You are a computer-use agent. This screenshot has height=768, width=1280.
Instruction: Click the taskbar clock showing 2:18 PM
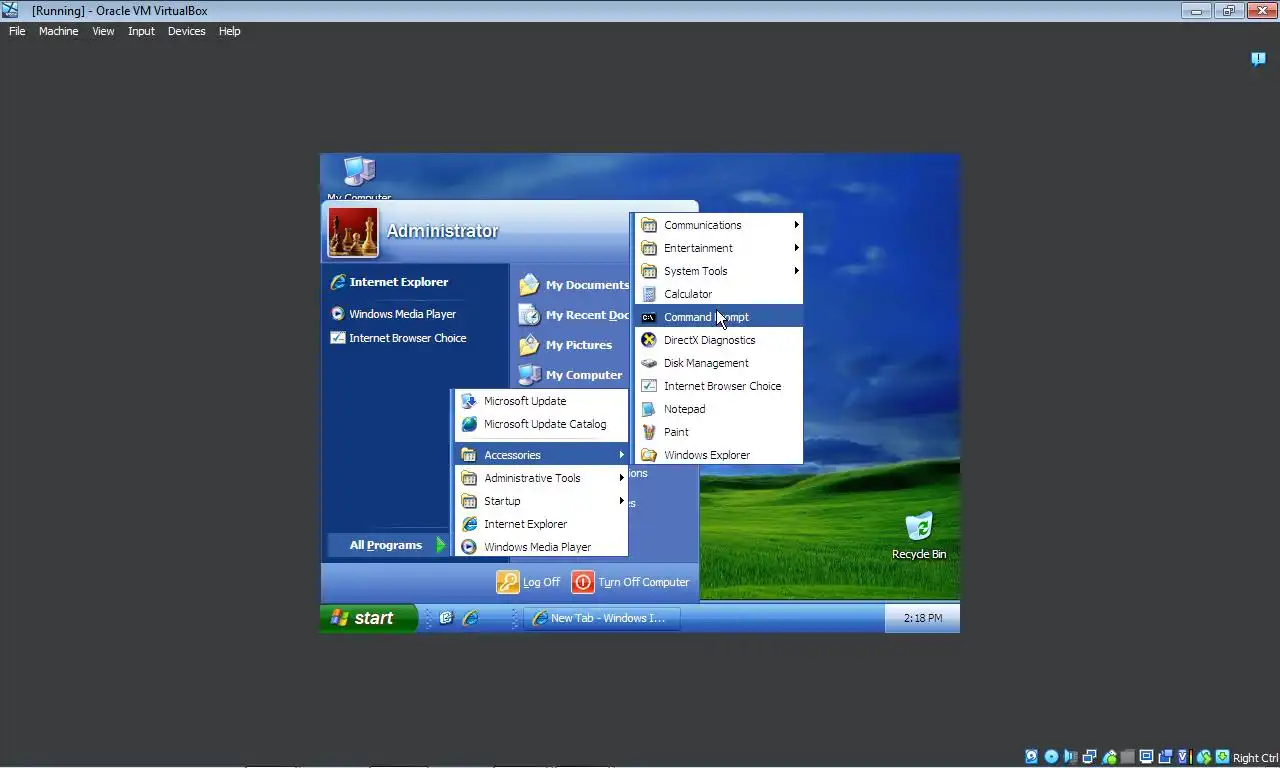(922, 618)
